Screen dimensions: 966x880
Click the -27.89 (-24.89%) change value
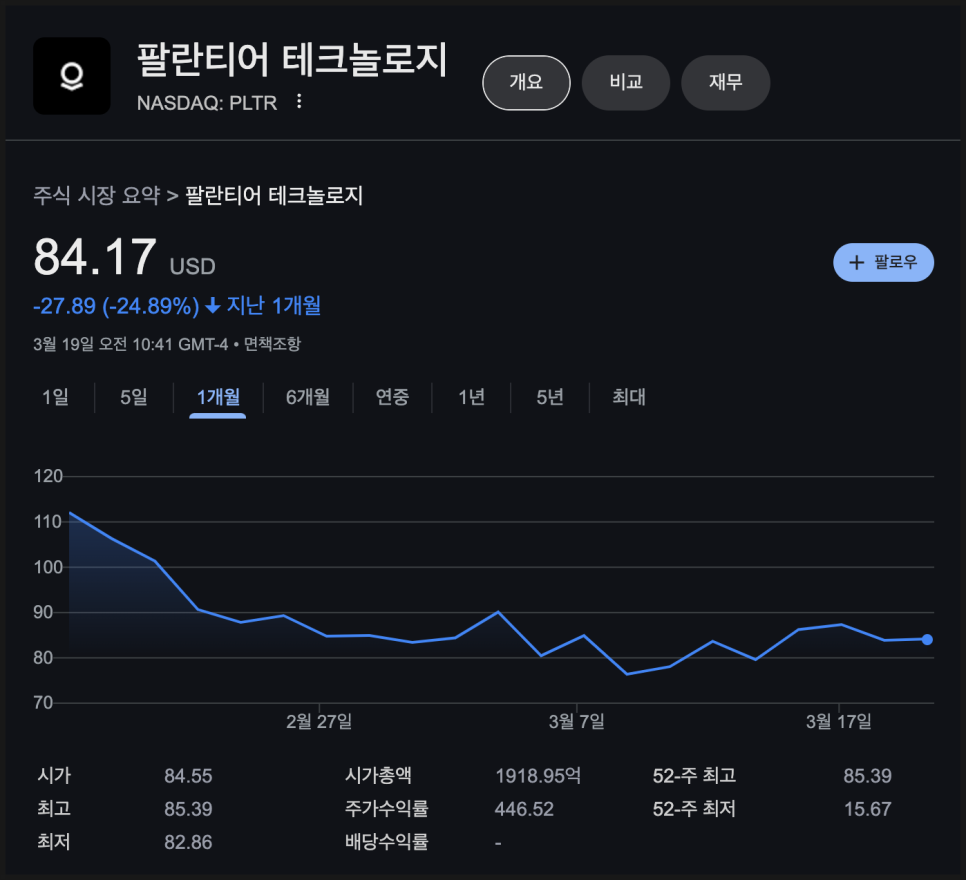(x=116, y=306)
